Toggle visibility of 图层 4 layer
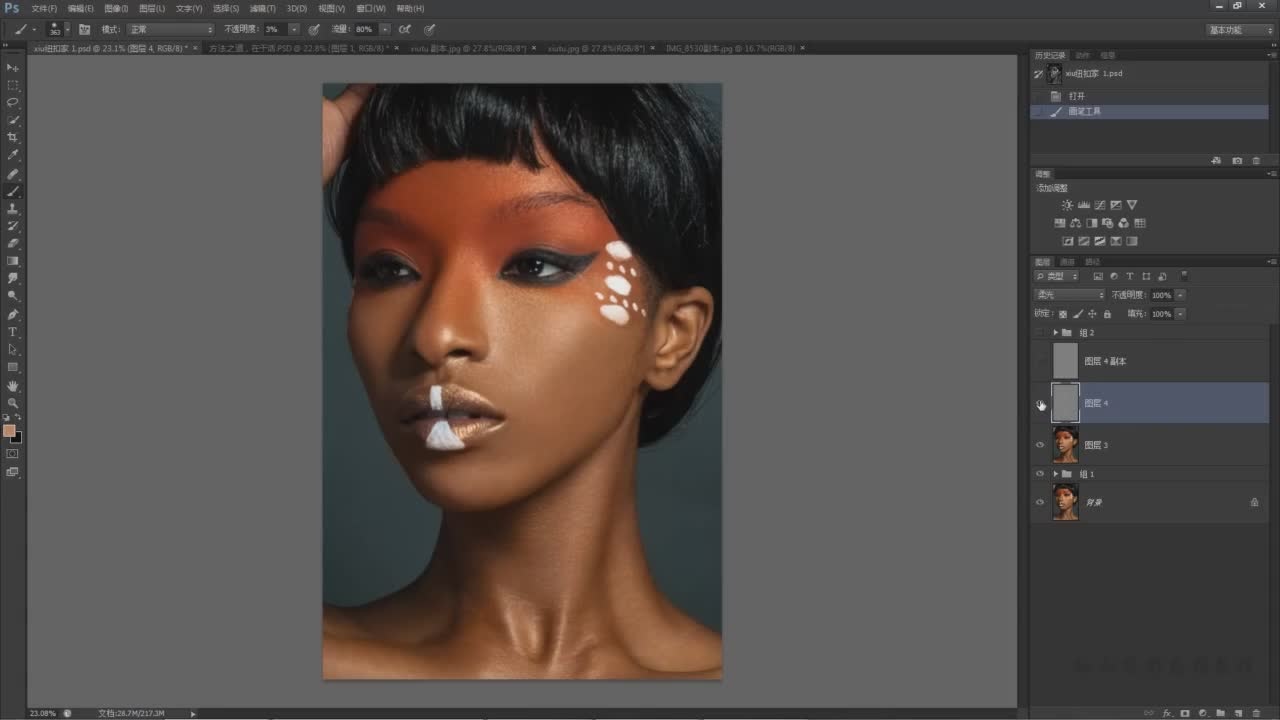Viewport: 1280px width, 720px height. click(1040, 403)
